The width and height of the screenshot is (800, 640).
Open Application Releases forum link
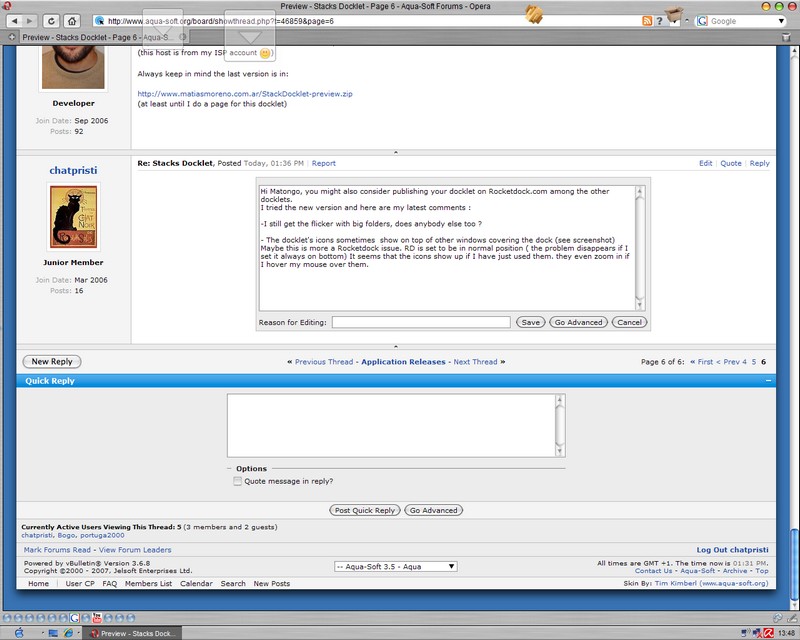(403, 362)
